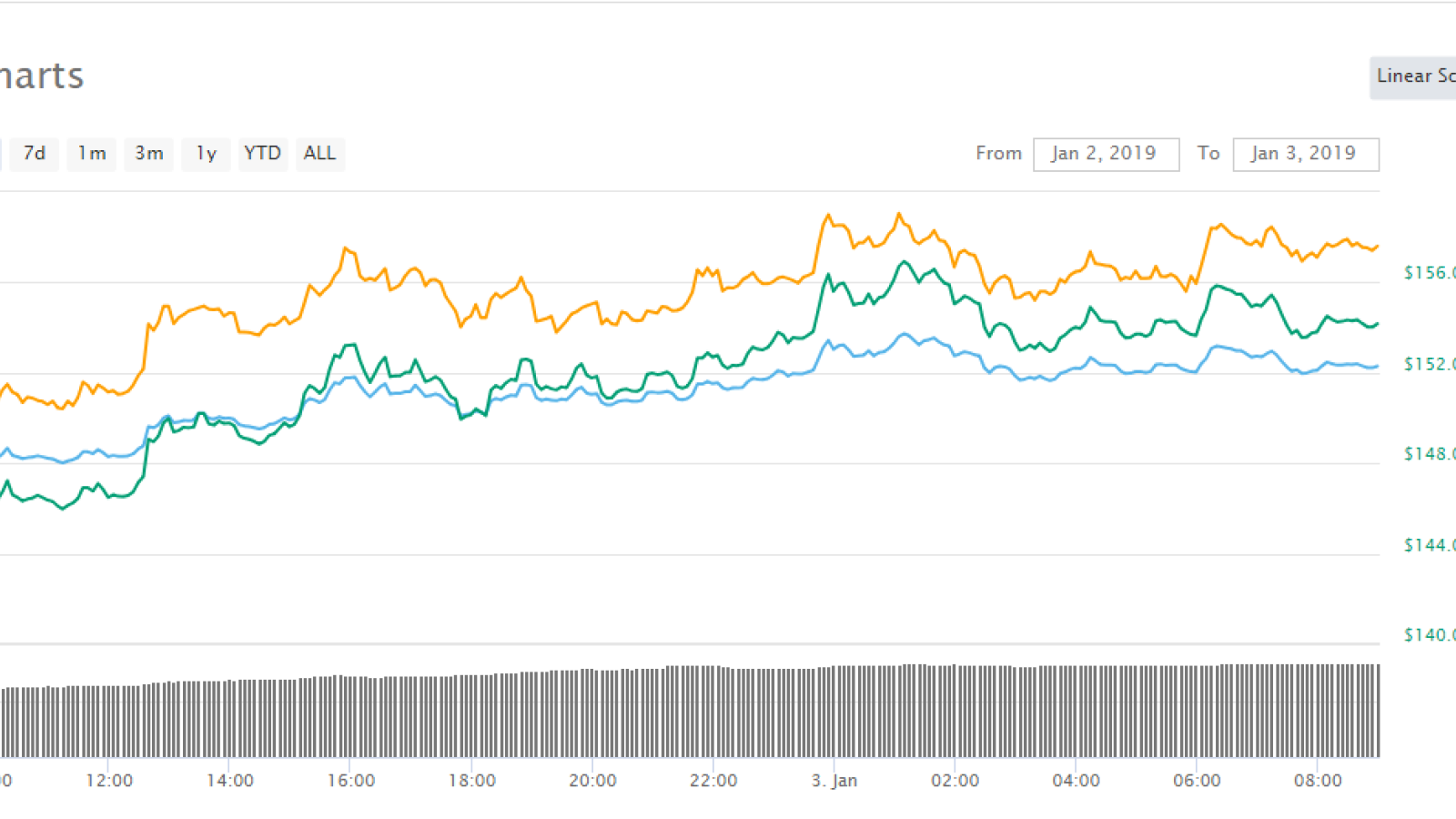Click the 08:00 time axis label
This screenshot has height=819, width=1456.
point(1318,781)
